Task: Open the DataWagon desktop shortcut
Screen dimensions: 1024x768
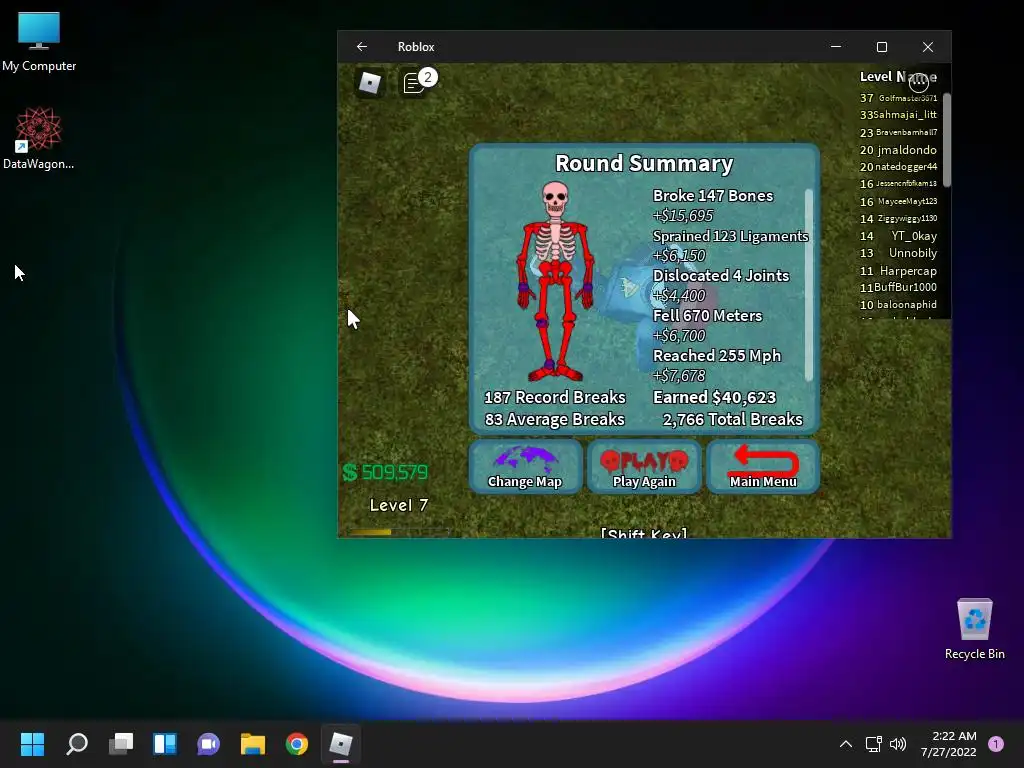Action: click(x=39, y=138)
